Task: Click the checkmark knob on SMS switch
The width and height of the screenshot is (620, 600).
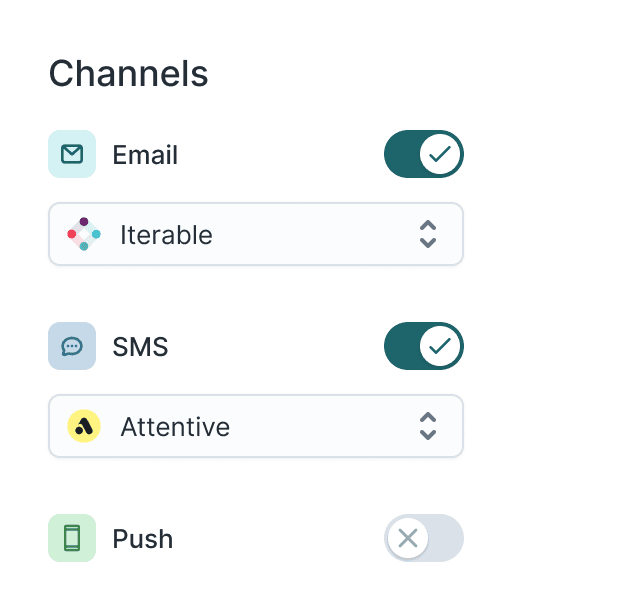Action: 440,346
